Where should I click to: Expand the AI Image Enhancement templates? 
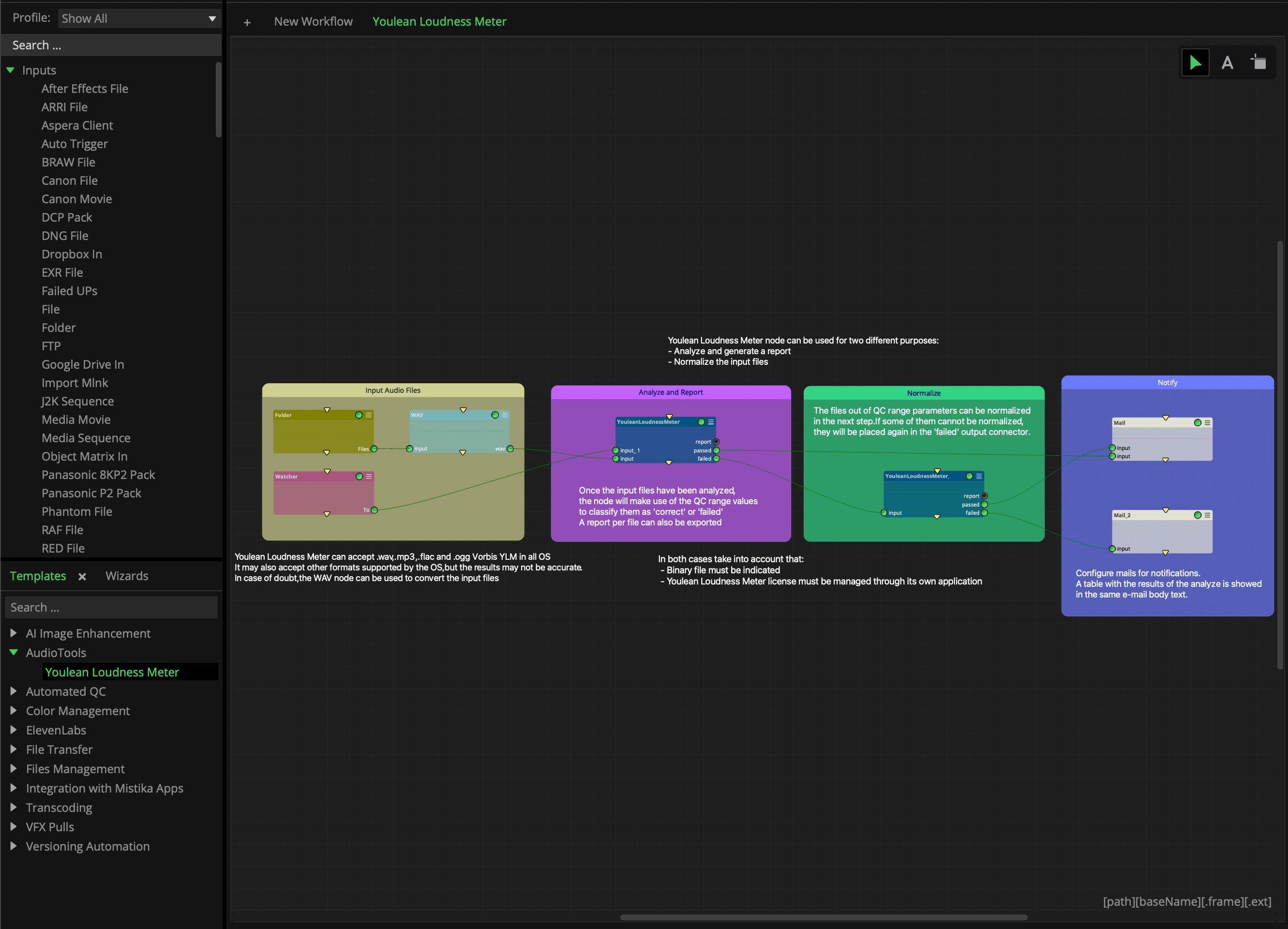tap(14, 632)
